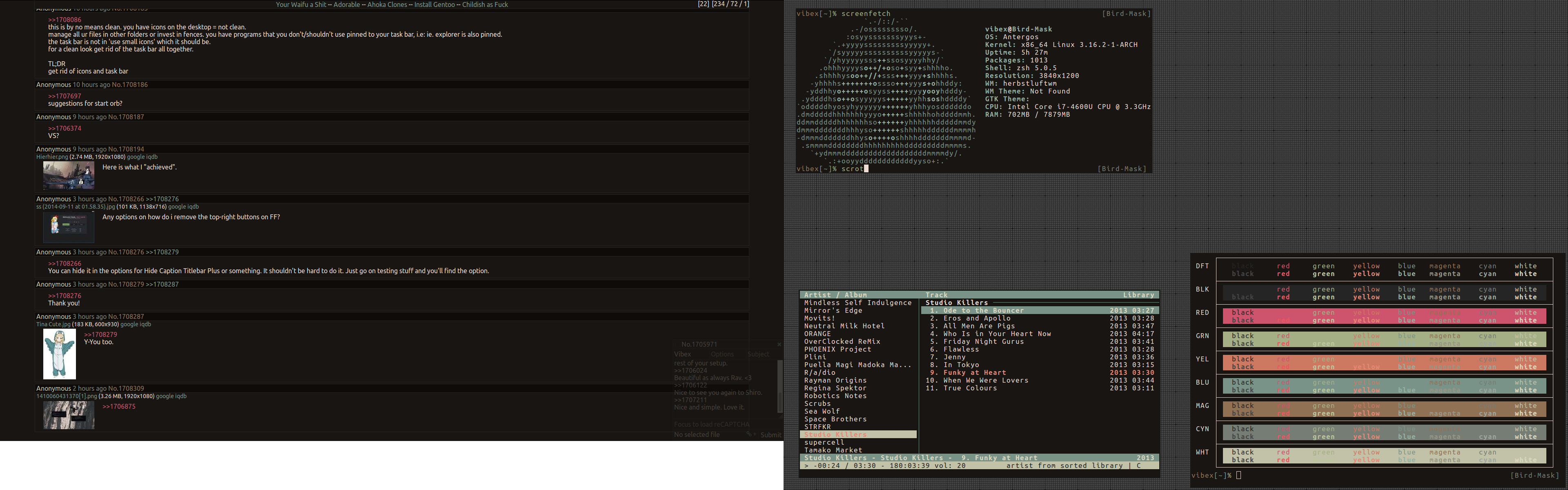Click the prompt in the color test terminal
The height and width of the screenshot is (490, 1568).
pyautogui.click(x=1216, y=475)
